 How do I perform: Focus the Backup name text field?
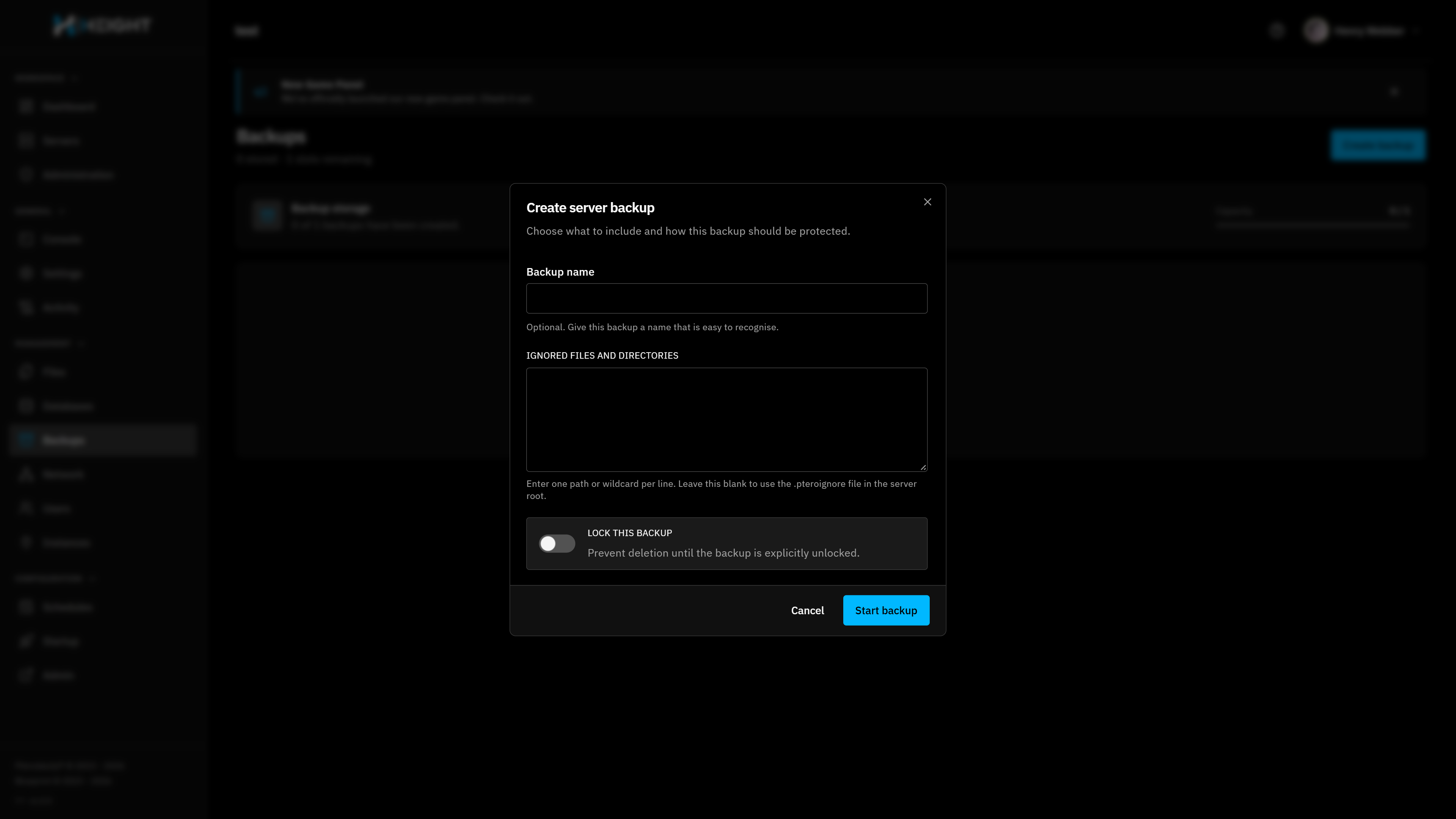pos(726,298)
